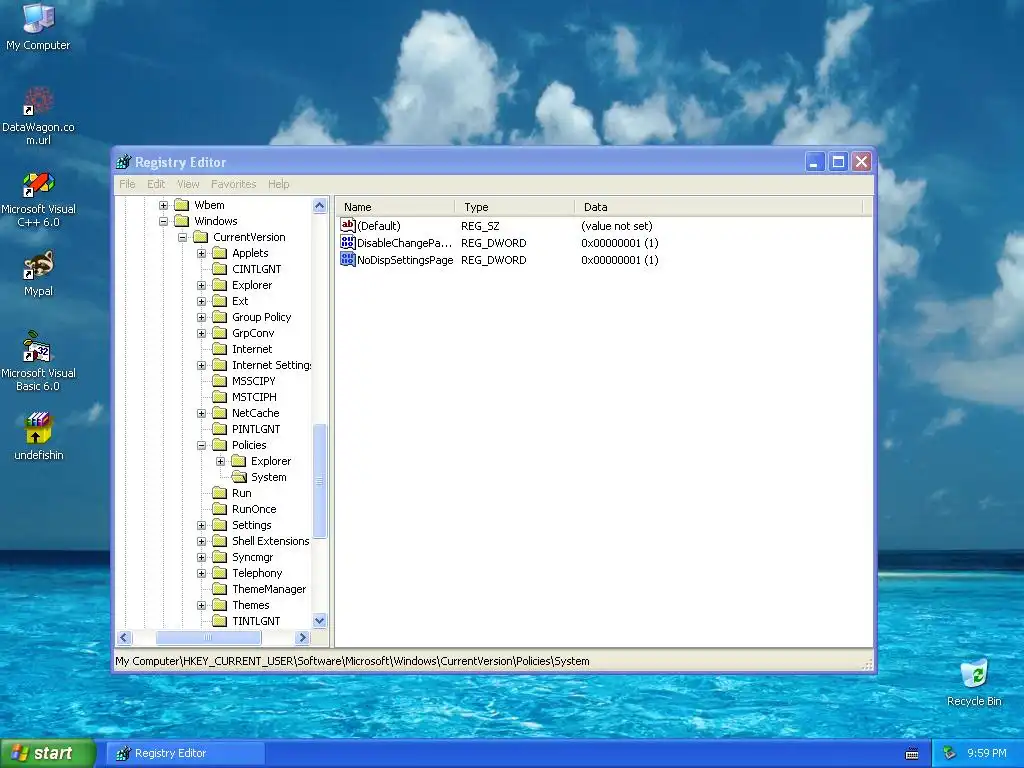Open the Help menu

pos(278,184)
